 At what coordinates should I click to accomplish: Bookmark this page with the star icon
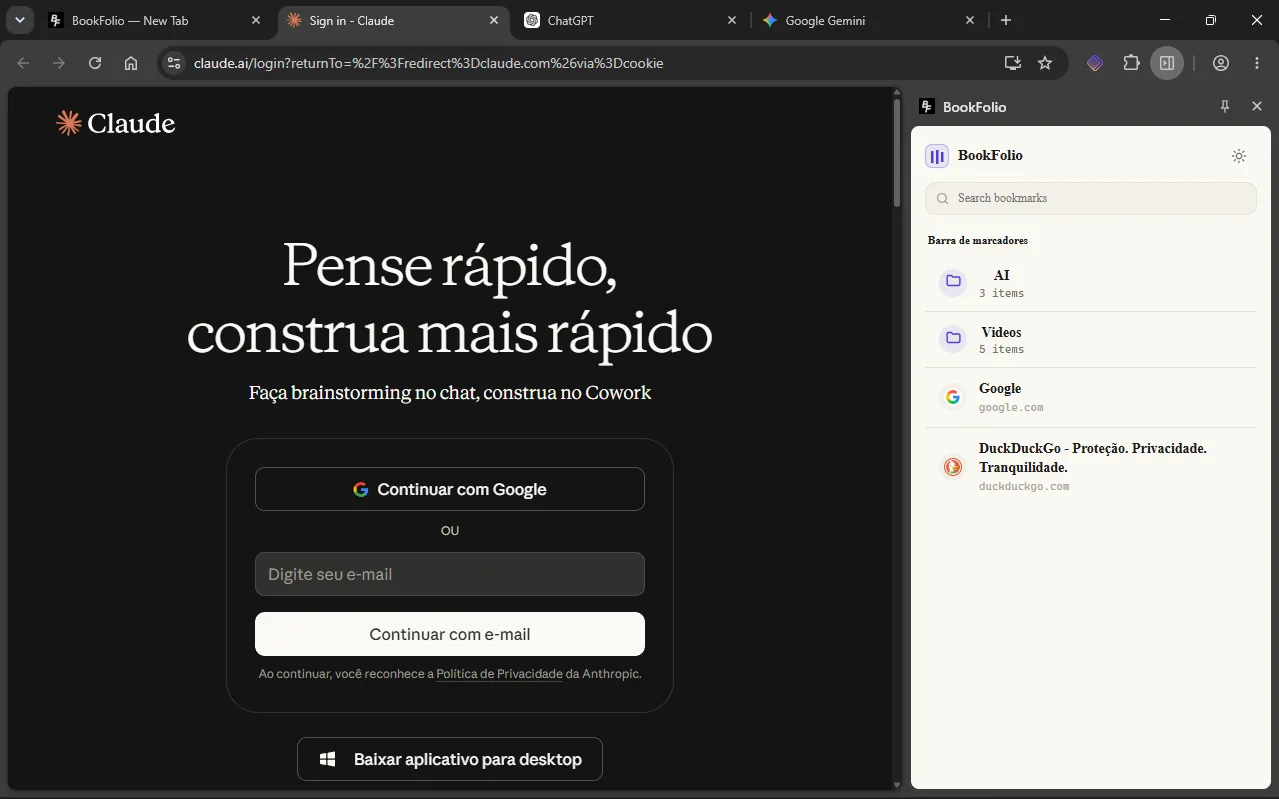[x=1045, y=63]
